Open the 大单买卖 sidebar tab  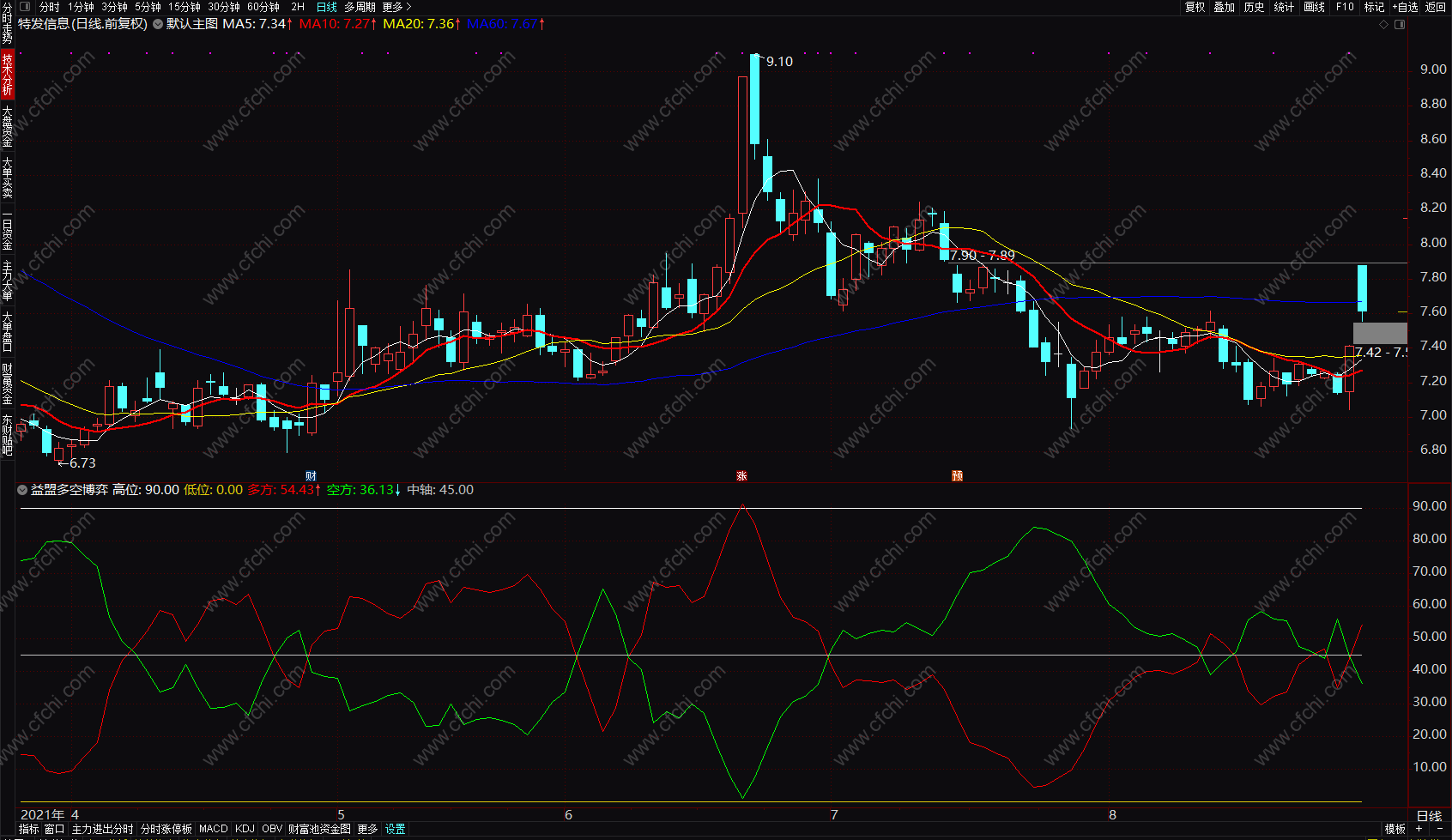[x=7, y=178]
